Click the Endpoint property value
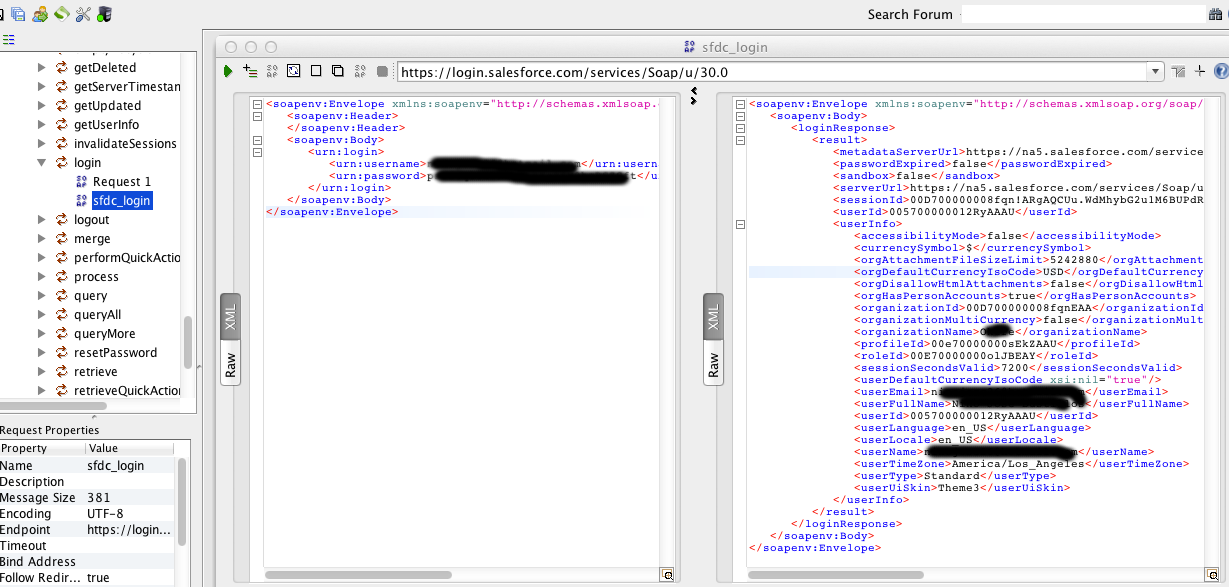 tap(129, 530)
